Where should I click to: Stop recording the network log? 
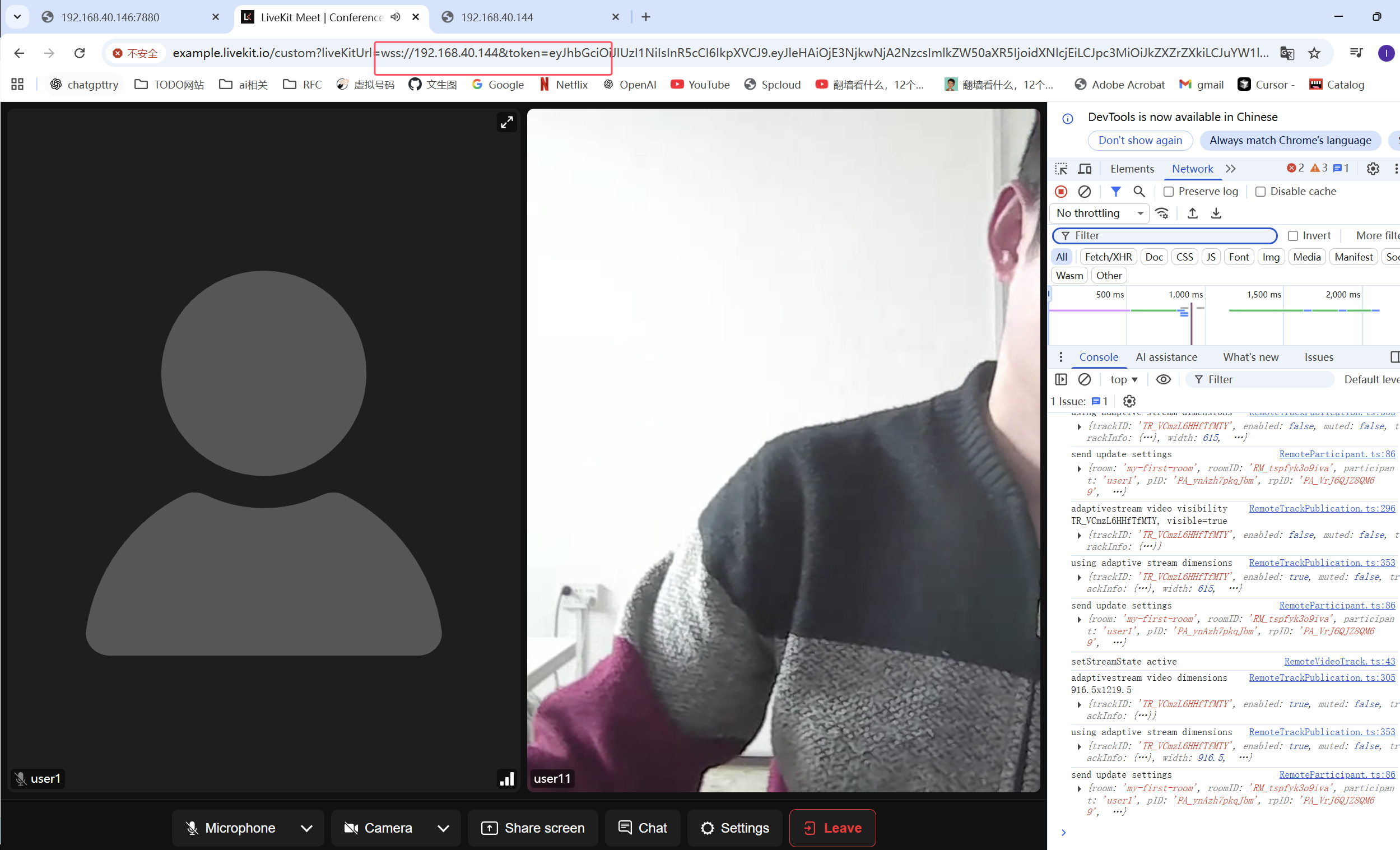[1061, 192]
